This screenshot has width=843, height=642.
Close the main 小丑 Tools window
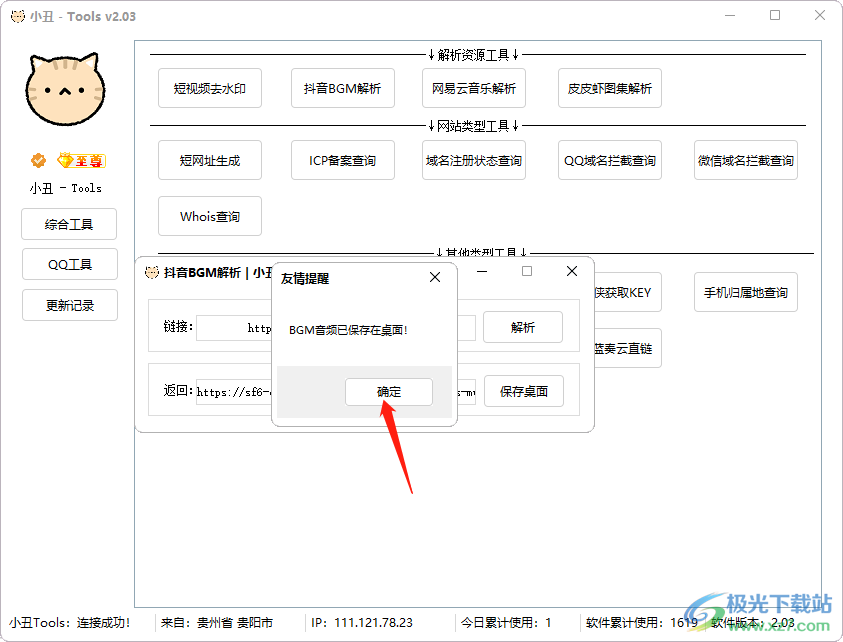click(x=820, y=15)
